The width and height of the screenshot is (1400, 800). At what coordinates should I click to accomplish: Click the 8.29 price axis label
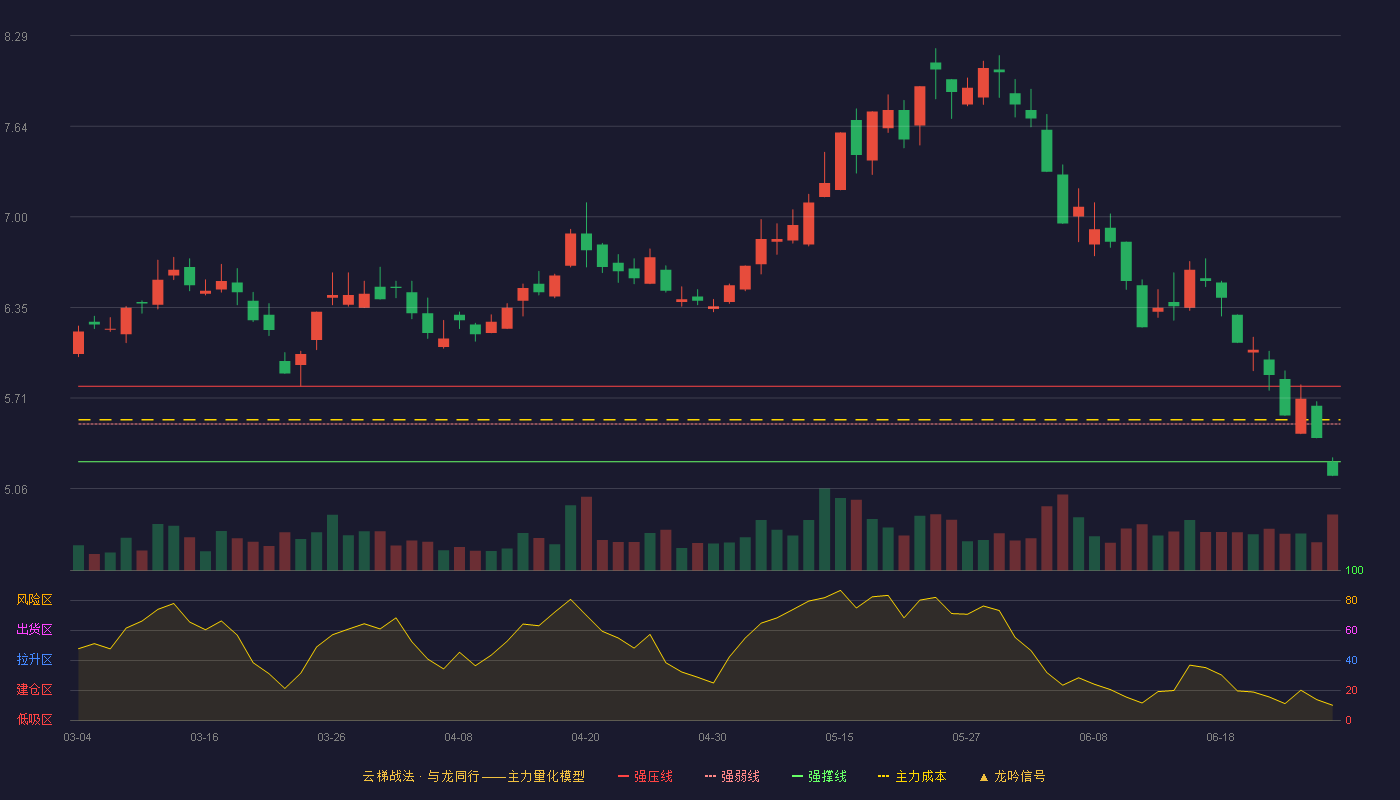[x=16, y=37]
